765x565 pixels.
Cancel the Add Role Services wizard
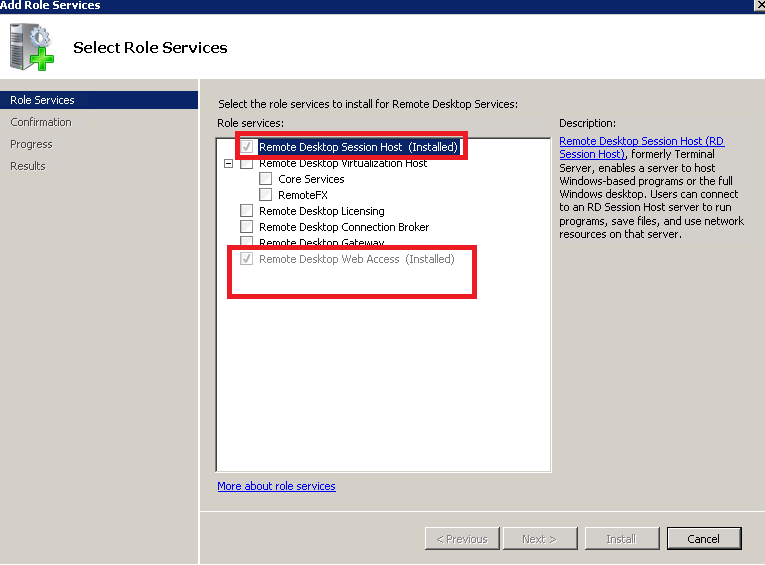[704, 539]
